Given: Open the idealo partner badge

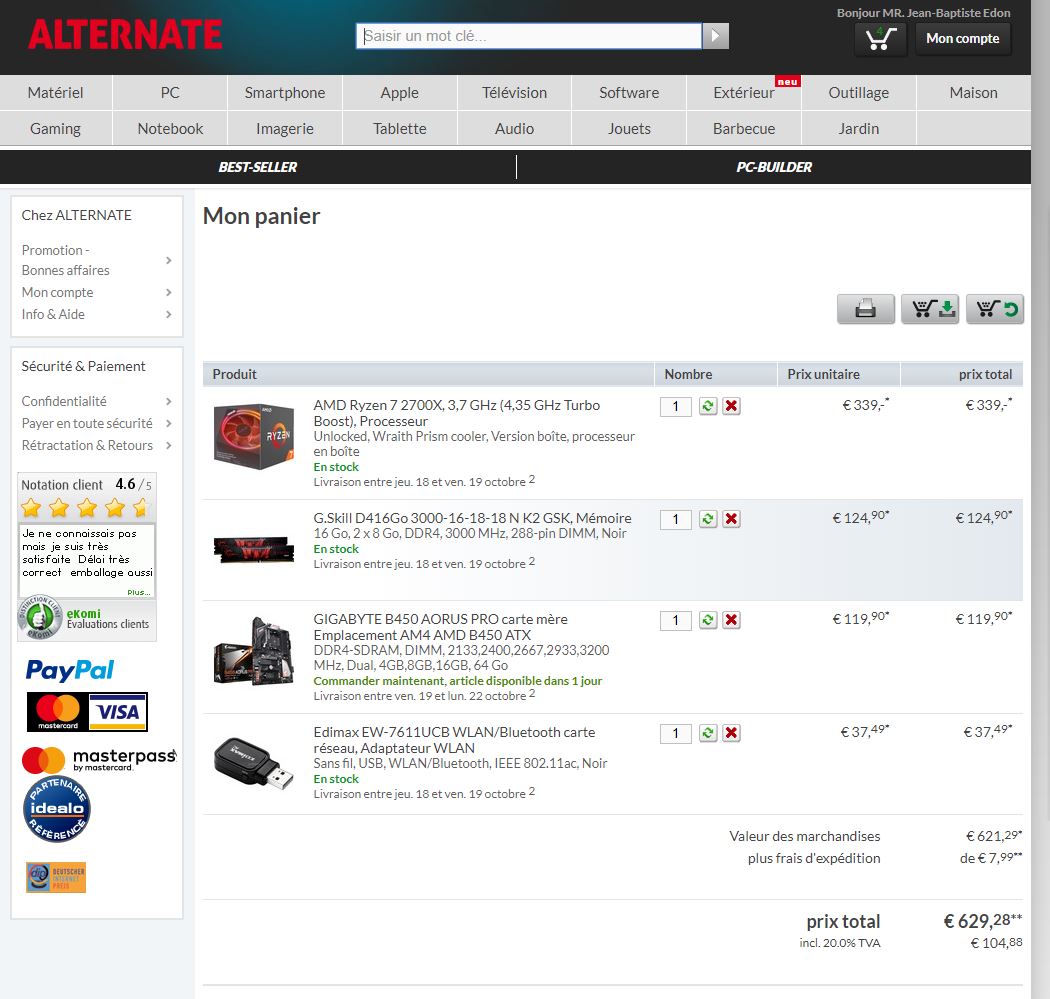Looking at the screenshot, I should pyautogui.click(x=57, y=808).
